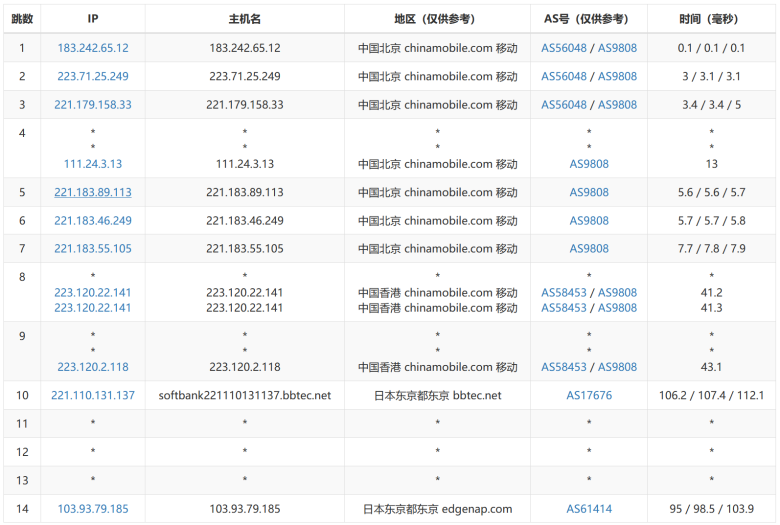Select hostname softbank221110131137.bbtec.net
The width and height of the screenshot is (780, 525).
(245, 395)
